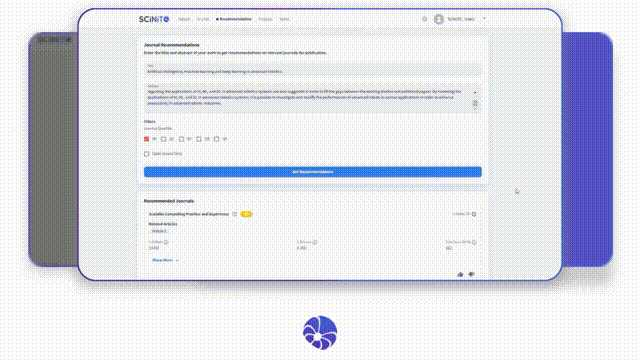Uncheck the Q1 quartile checkbox
Screen dimensions: 640x360
tap(147, 139)
